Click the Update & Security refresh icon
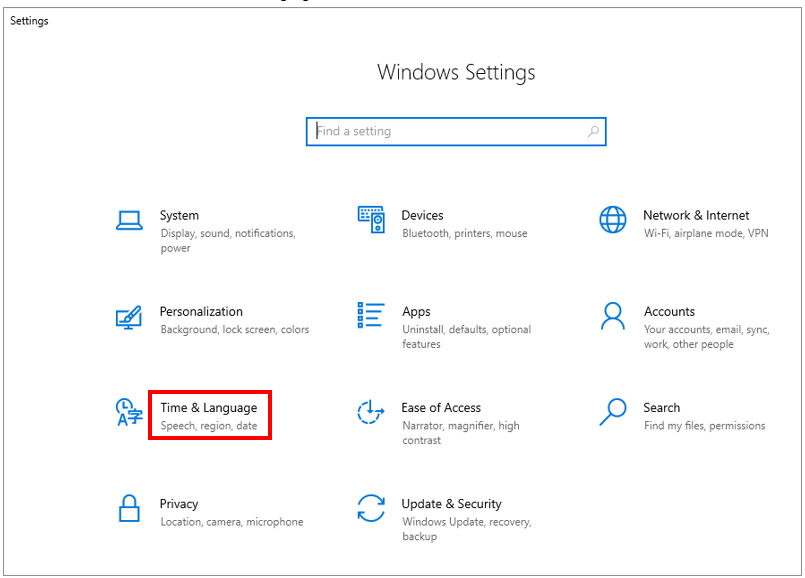This screenshot has width=805, height=578. [x=371, y=508]
